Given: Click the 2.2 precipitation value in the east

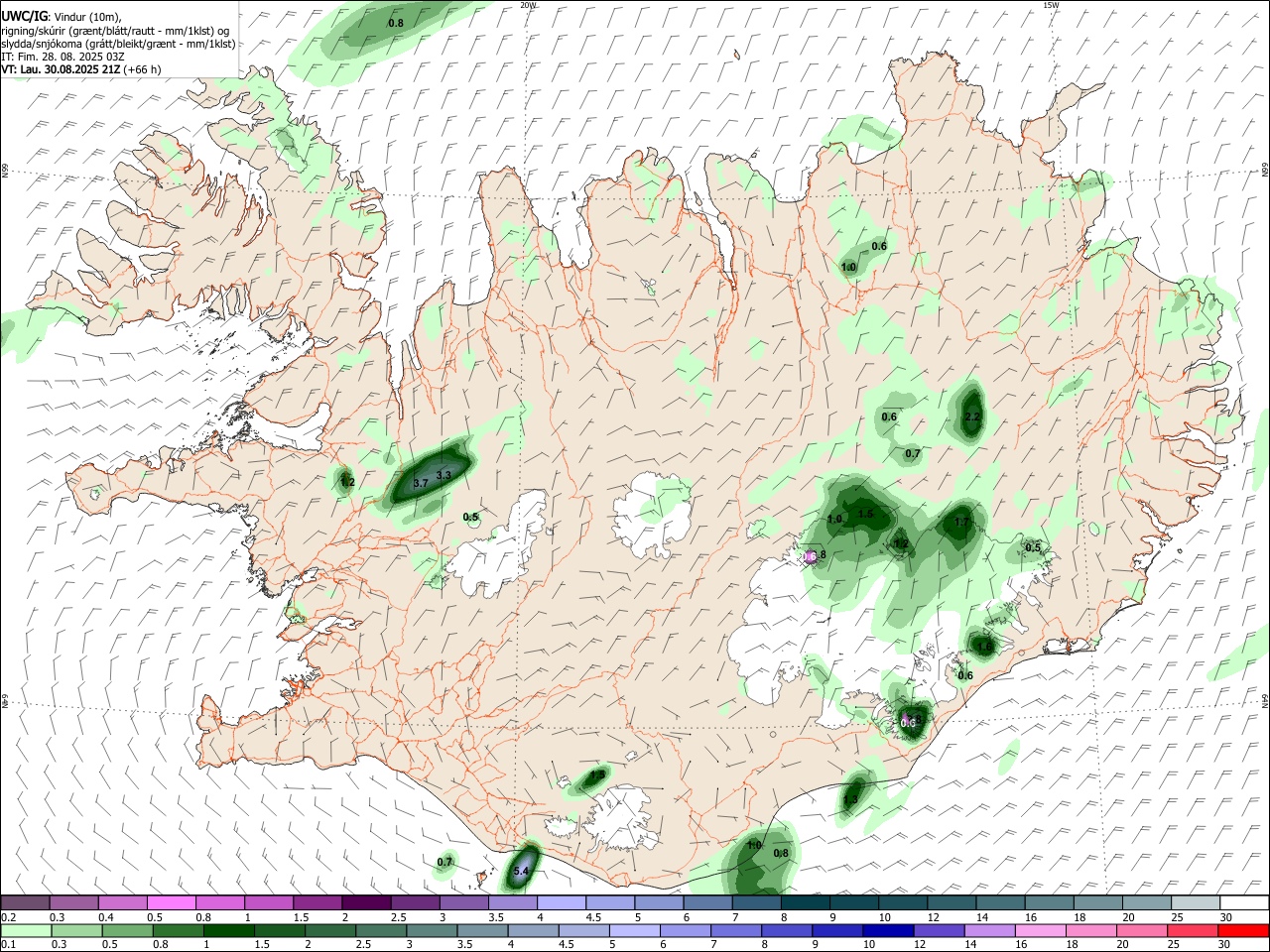Looking at the screenshot, I should (x=972, y=416).
